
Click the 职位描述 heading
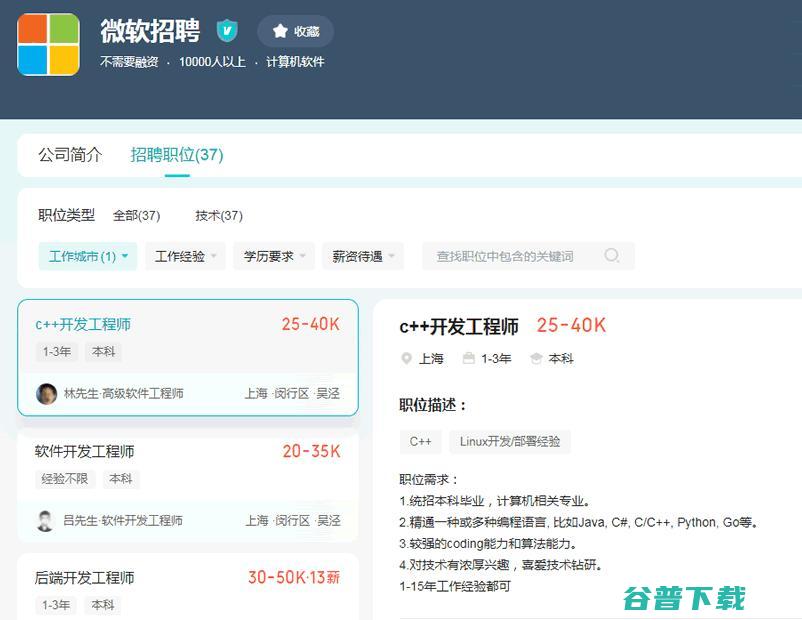pyautogui.click(x=433, y=406)
